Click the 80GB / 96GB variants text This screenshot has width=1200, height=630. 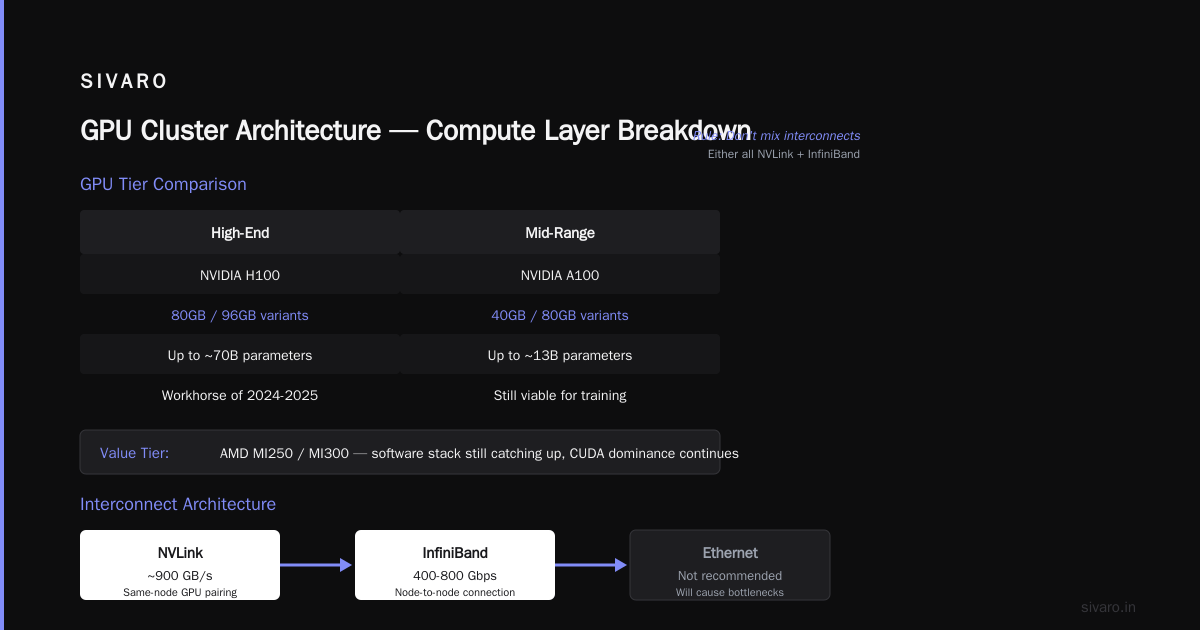click(x=240, y=315)
